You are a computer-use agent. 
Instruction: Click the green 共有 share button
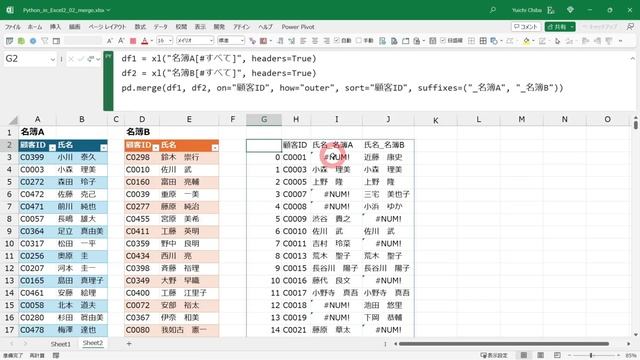tap(560, 27)
